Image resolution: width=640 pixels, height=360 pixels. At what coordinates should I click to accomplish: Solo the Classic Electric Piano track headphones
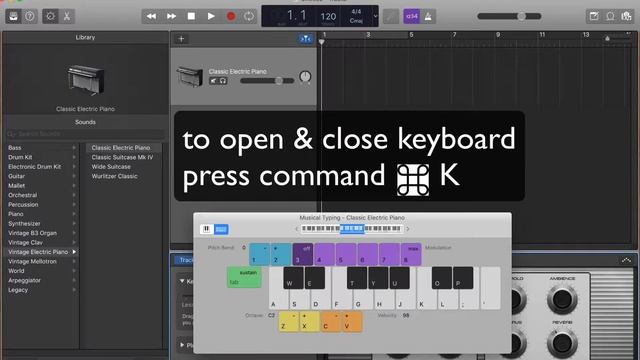[223, 81]
